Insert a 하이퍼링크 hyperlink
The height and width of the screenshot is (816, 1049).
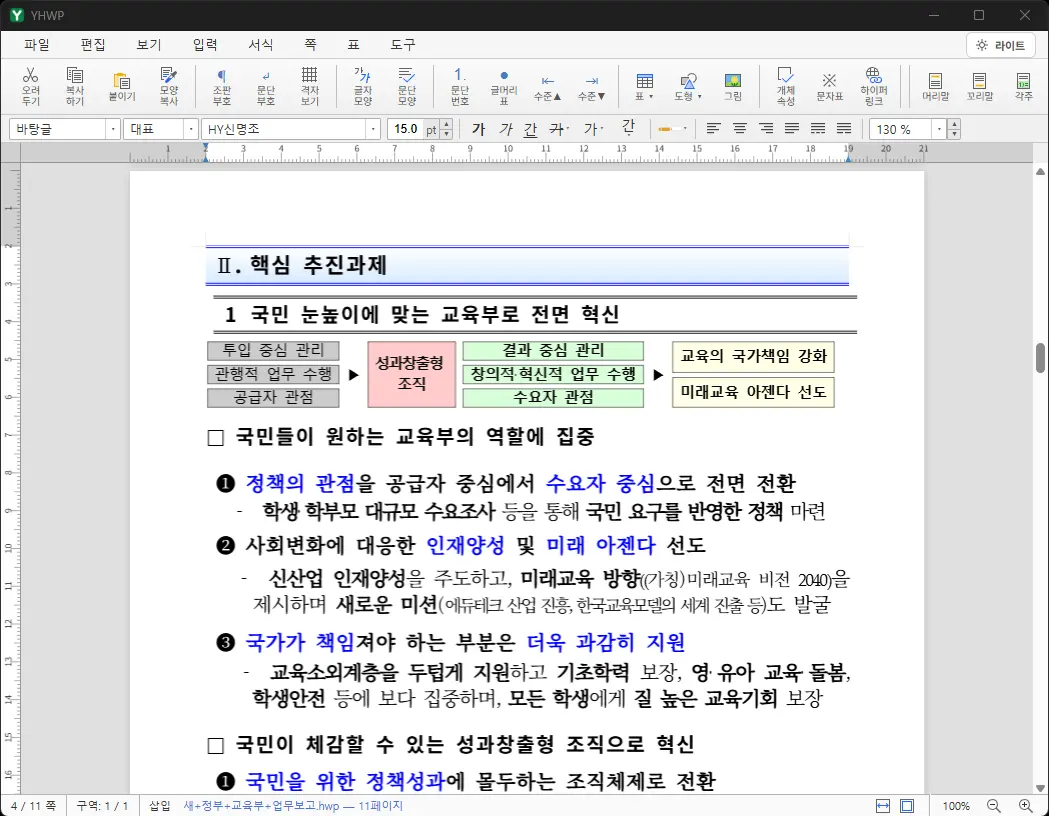pos(874,86)
